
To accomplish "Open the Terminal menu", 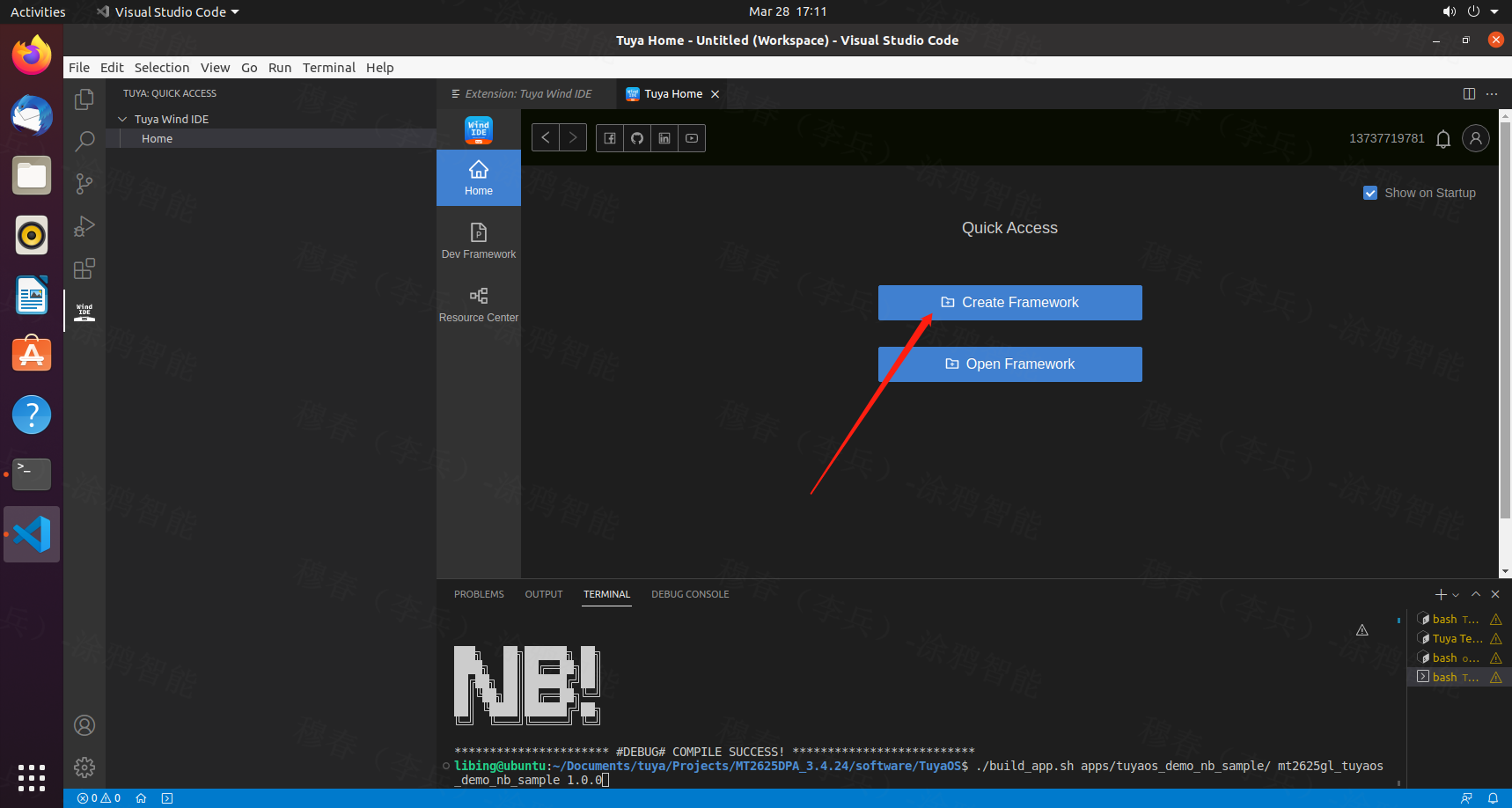I will pos(329,68).
